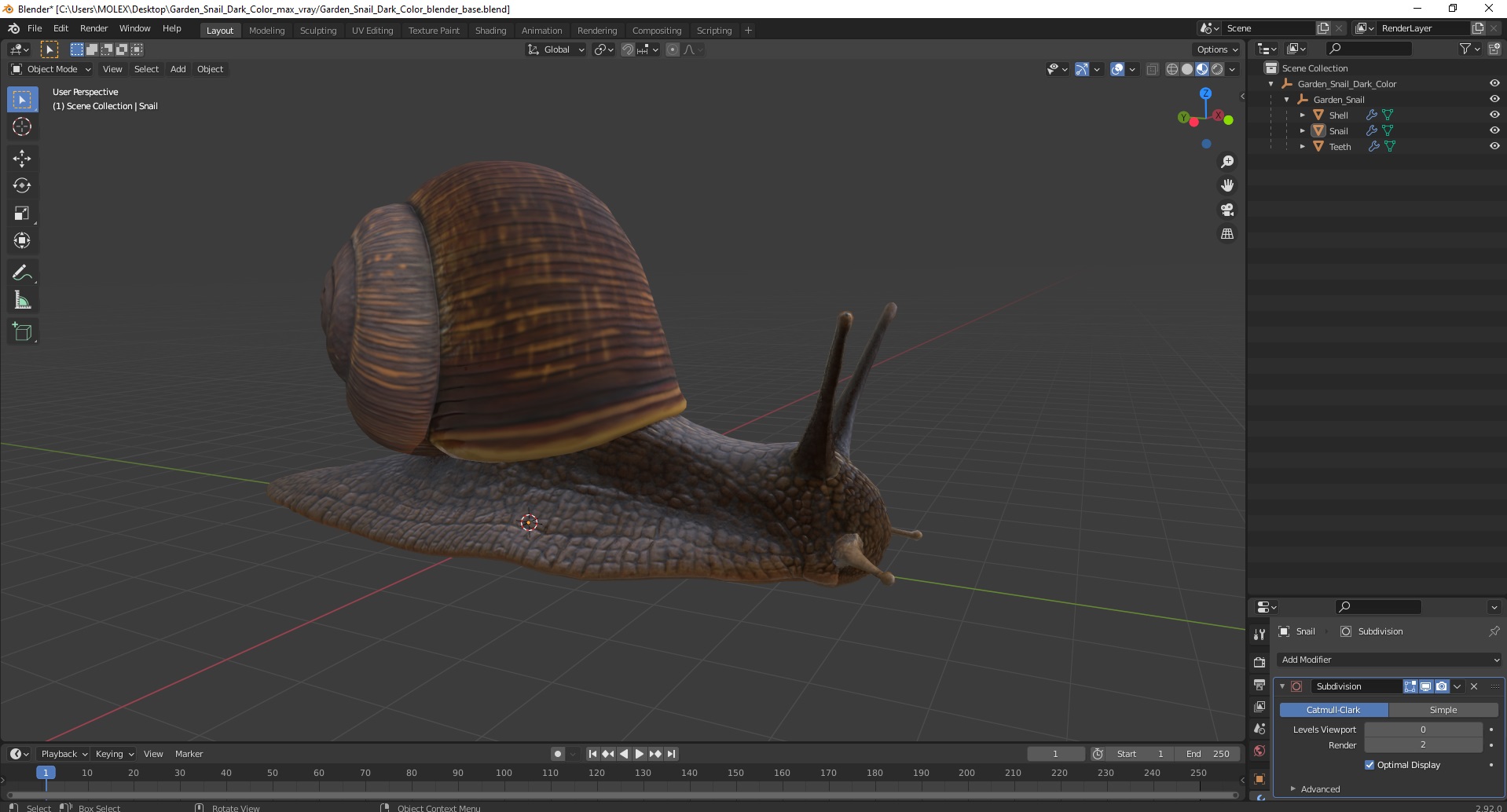Select the Scale tool
This screenshot has height=812, width=1507.
22,214
